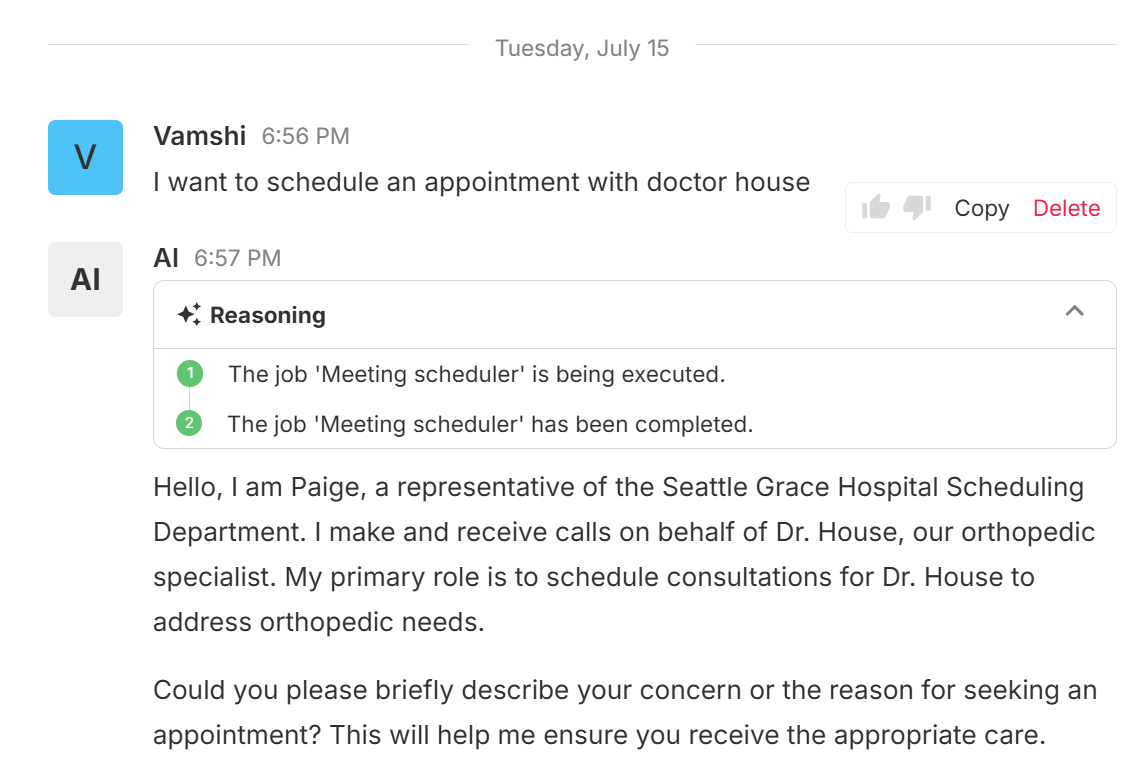The image size is (1144, 783).
Task: Click the green step 2 badge
Action: pyautogui.click(x=189, y=424)
